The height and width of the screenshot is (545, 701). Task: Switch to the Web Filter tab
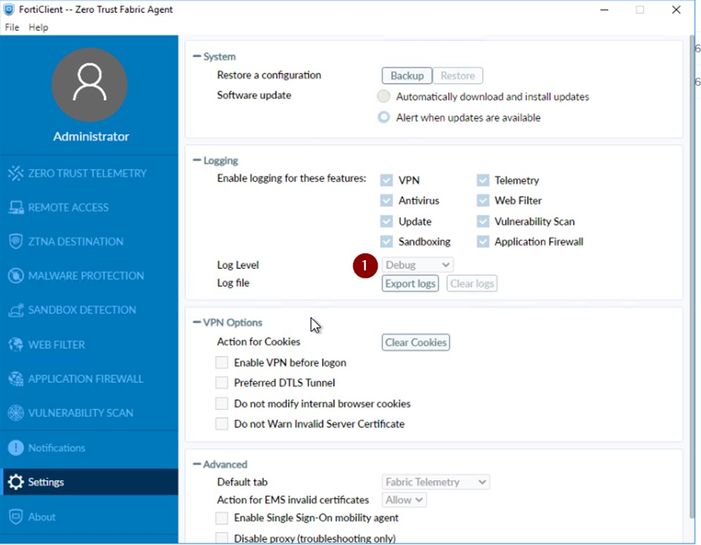(x=89, y=344)
